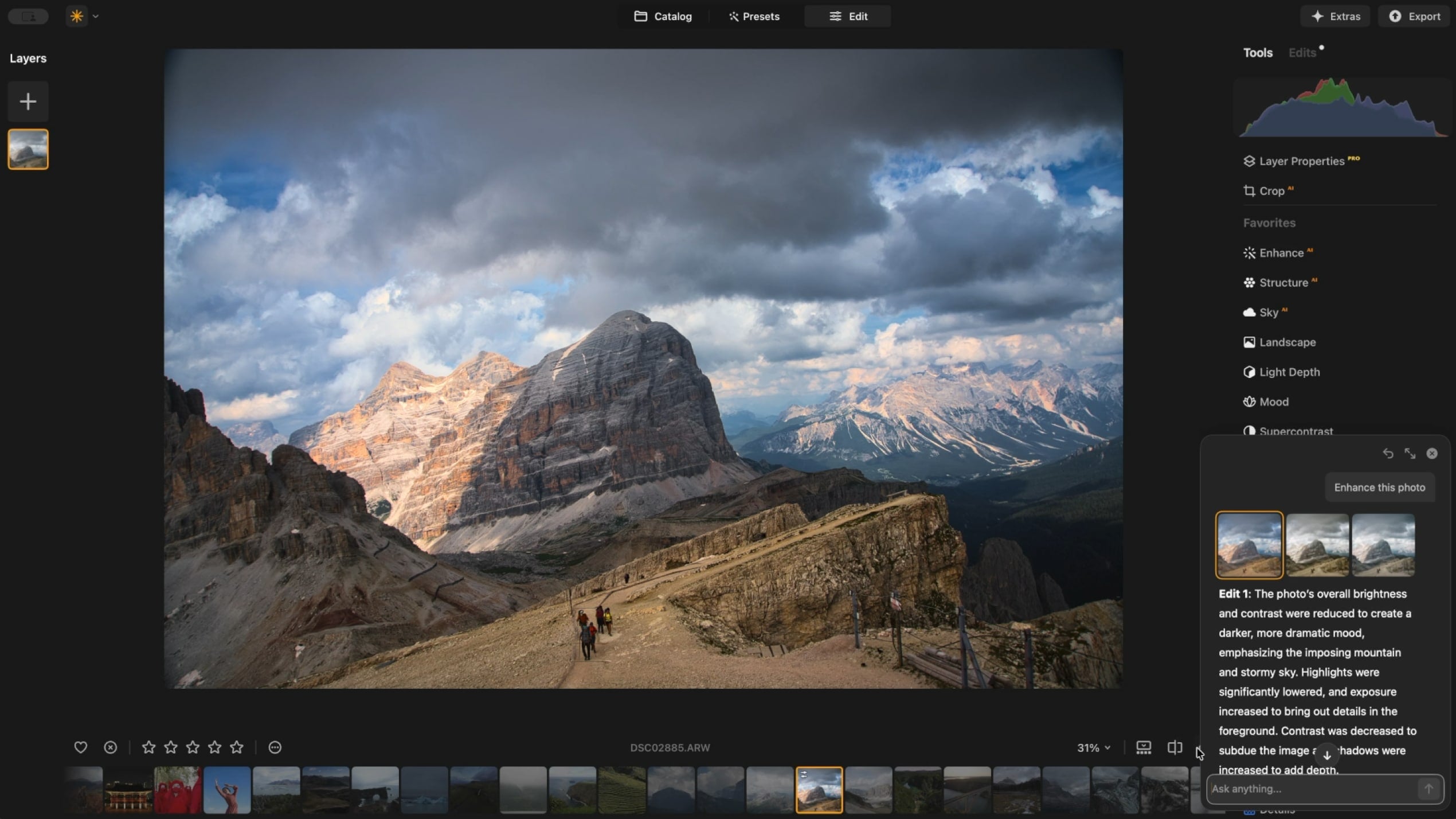Screen dimensions: 1456x819
Task: Select the first AI edit variant thumbnail
Action: [1249, 545]
